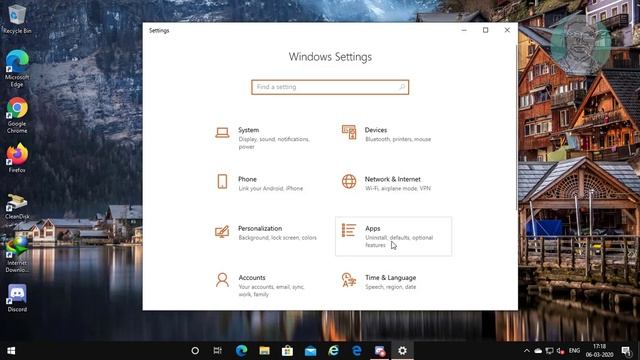This screenshot has width=640, height=360.
Task: Open Mail app from the taskbar
Action: click(x=311, y=351)
